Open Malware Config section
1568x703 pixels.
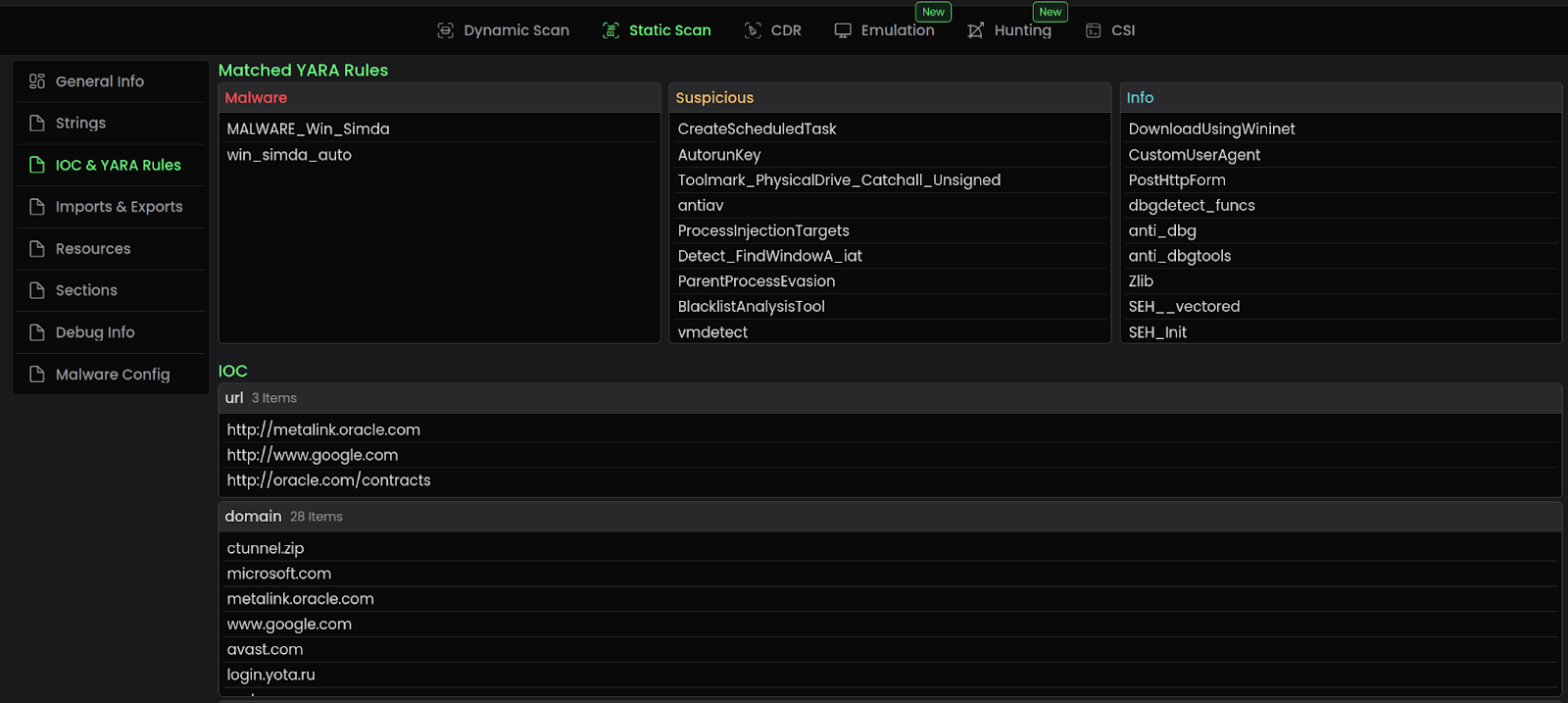pos(111,375)
